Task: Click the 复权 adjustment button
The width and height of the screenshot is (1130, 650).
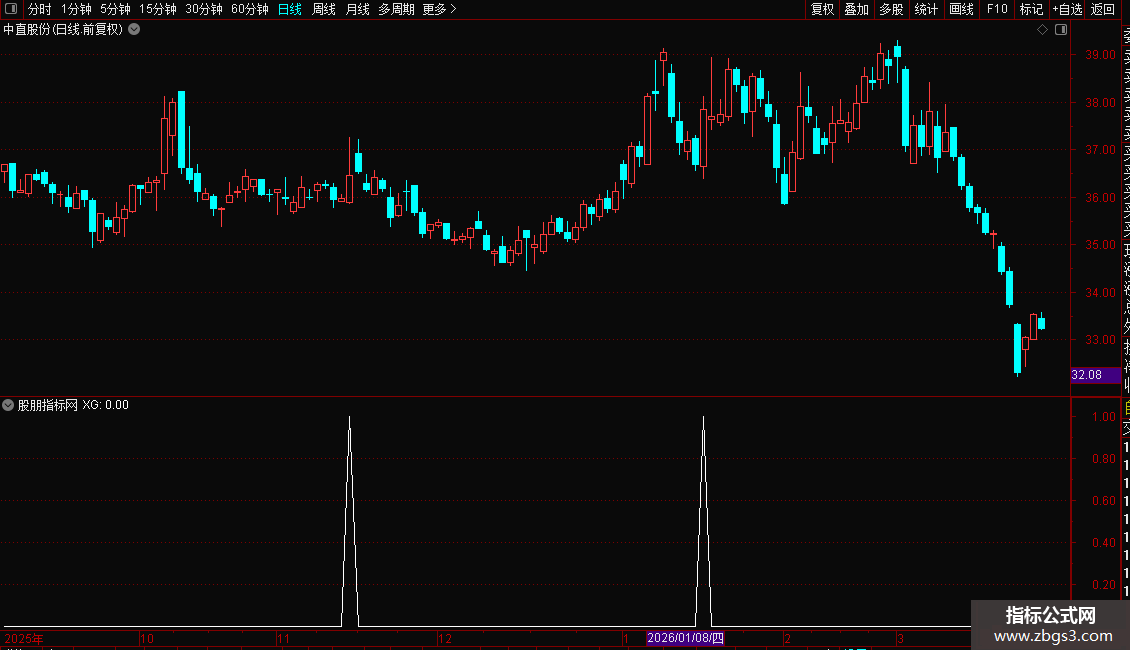Action: [x=822, y=9]
